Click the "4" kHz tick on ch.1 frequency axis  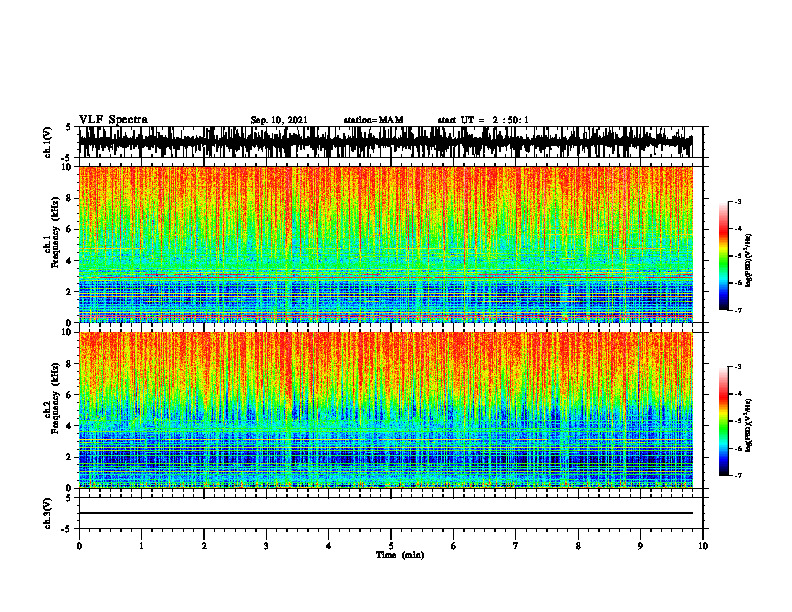click(69, 261)
